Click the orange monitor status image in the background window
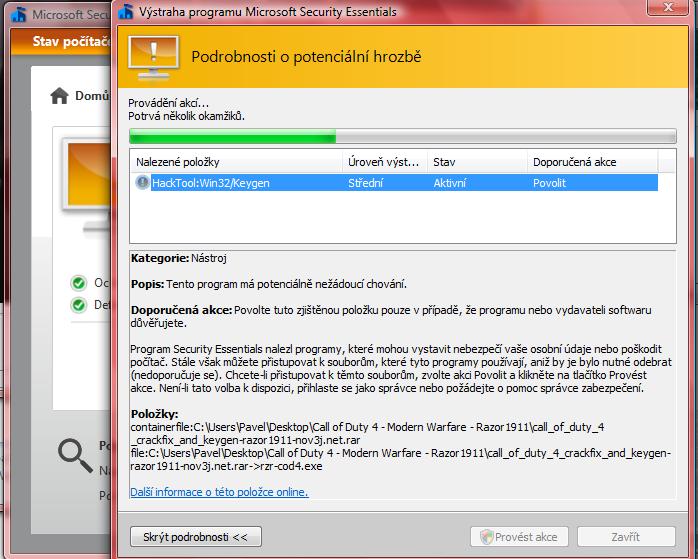 87,185
